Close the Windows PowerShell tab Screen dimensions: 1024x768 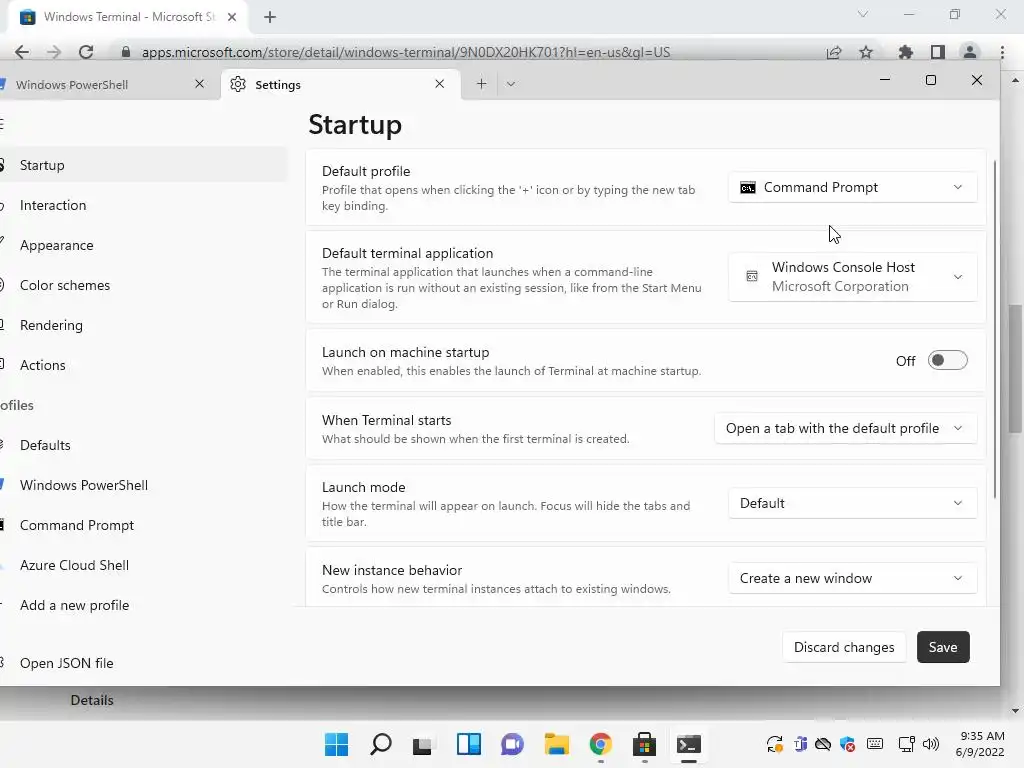(x=199, y=84)
